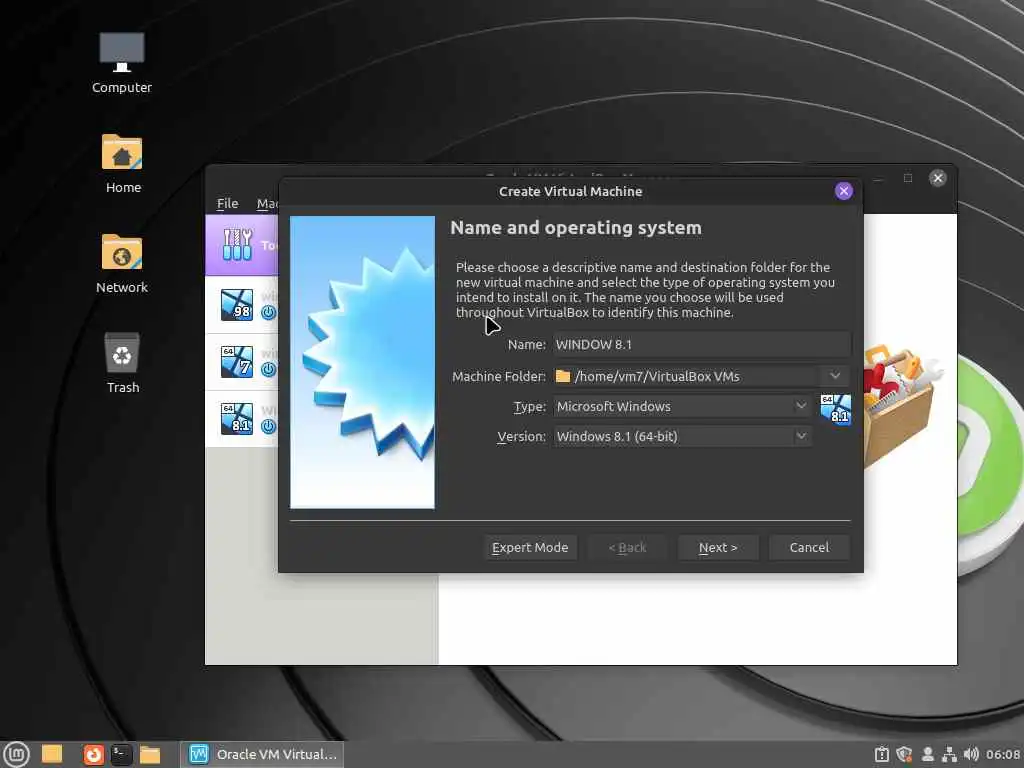
Task: Open the Machine menu in VirtualBox Manager
Action: pyautogui.click(x=267, y=203)
